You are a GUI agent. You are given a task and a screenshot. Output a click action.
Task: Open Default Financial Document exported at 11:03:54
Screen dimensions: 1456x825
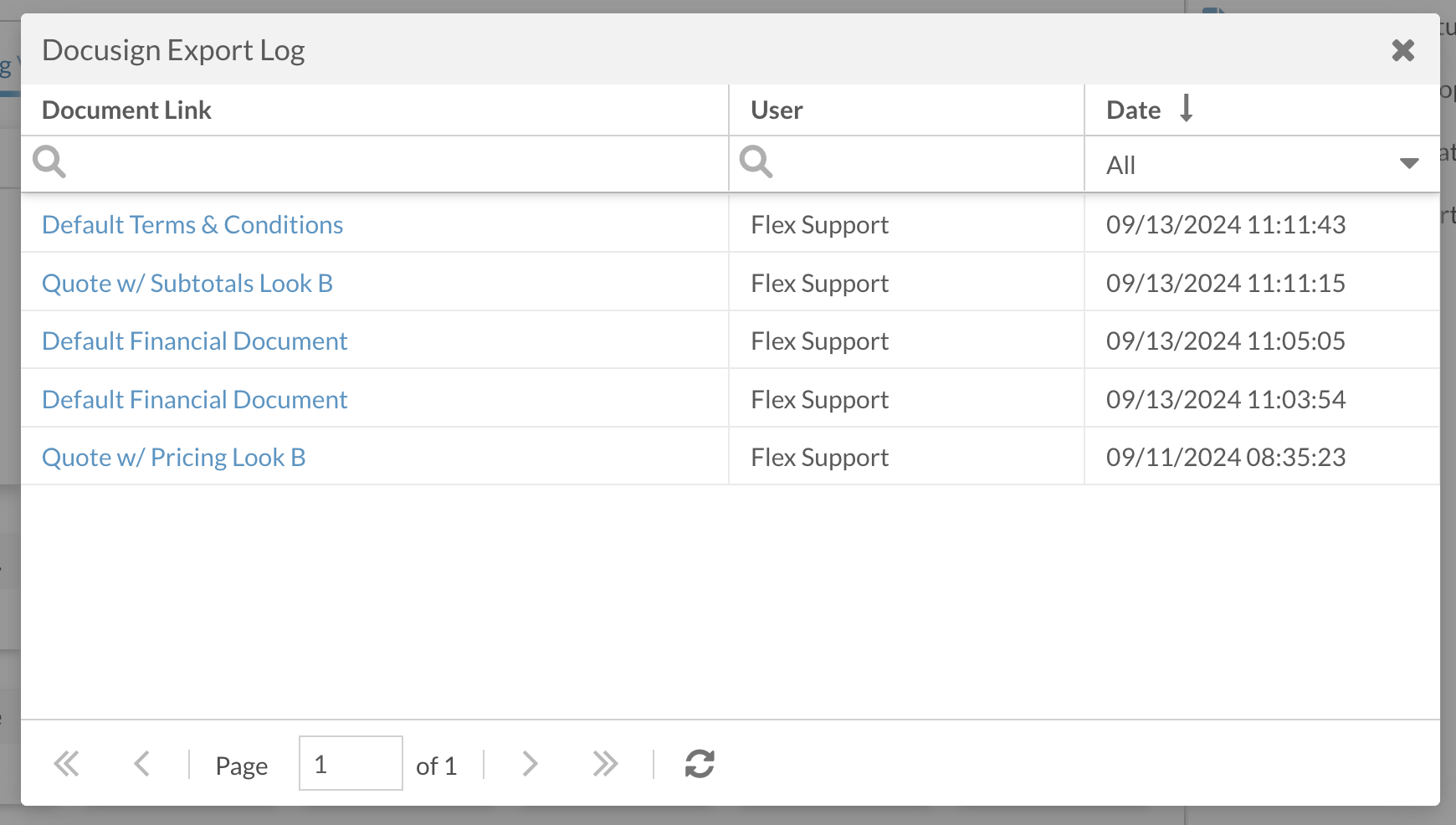pos(194,399)
